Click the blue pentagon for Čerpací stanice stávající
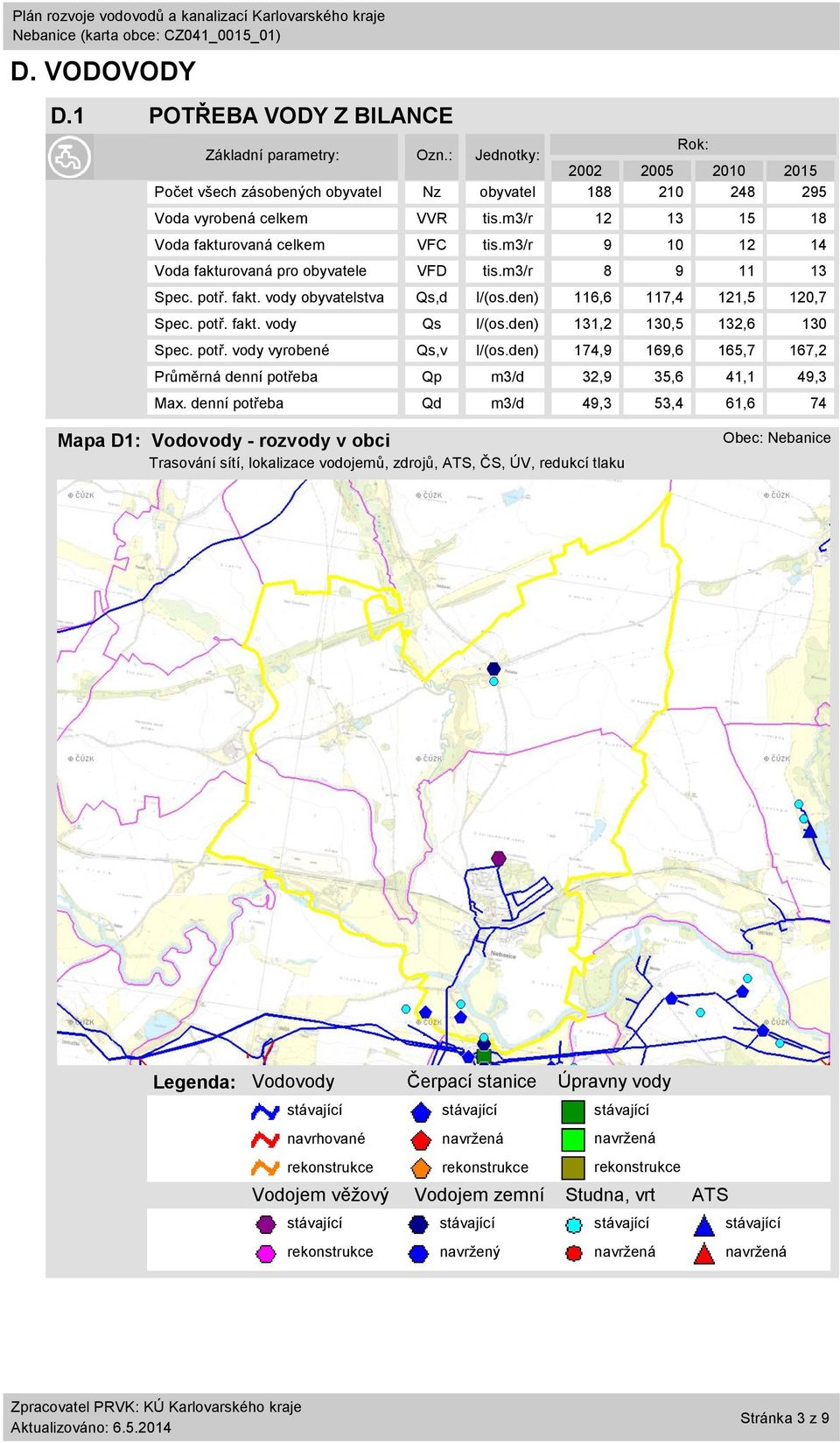 click(x=421, y=1111)
